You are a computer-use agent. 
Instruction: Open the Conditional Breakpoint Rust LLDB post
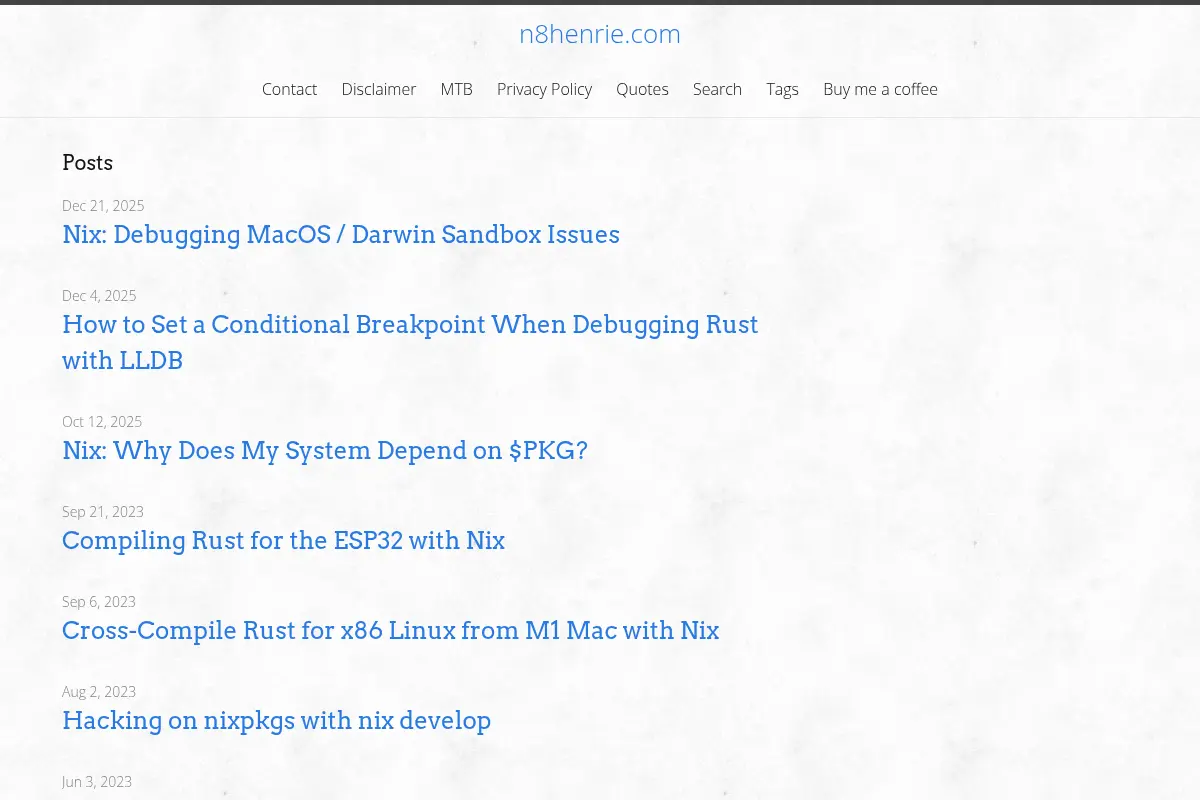pyautogui.click(x=410, y=342)
